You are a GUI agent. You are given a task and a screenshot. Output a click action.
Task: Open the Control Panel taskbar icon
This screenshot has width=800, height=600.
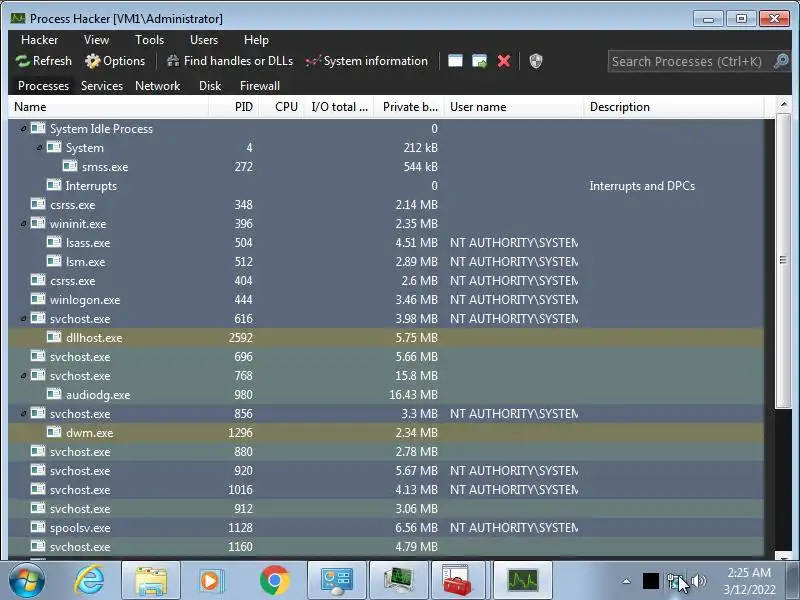[x=336, y=581]
